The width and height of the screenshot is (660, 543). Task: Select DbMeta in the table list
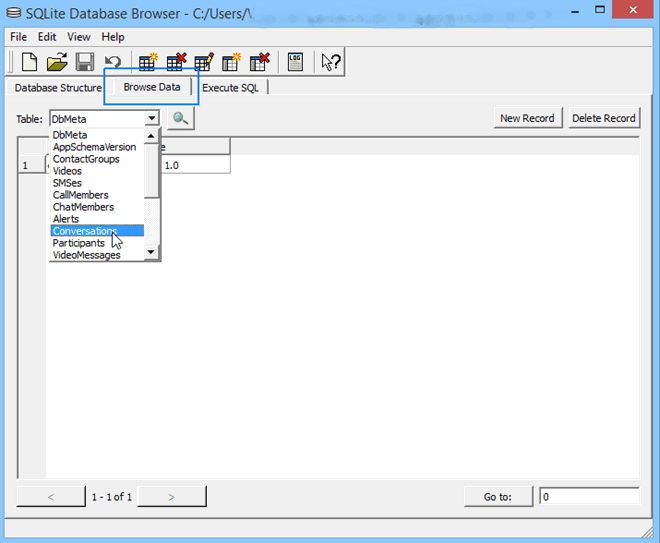[97, 135]
